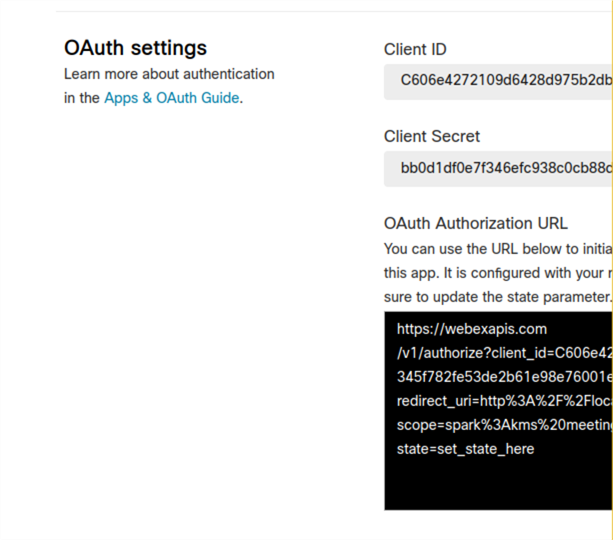Screen dimensions: 613x540
Task: Click the OAuth settings heading
Action: pos(135,48)
